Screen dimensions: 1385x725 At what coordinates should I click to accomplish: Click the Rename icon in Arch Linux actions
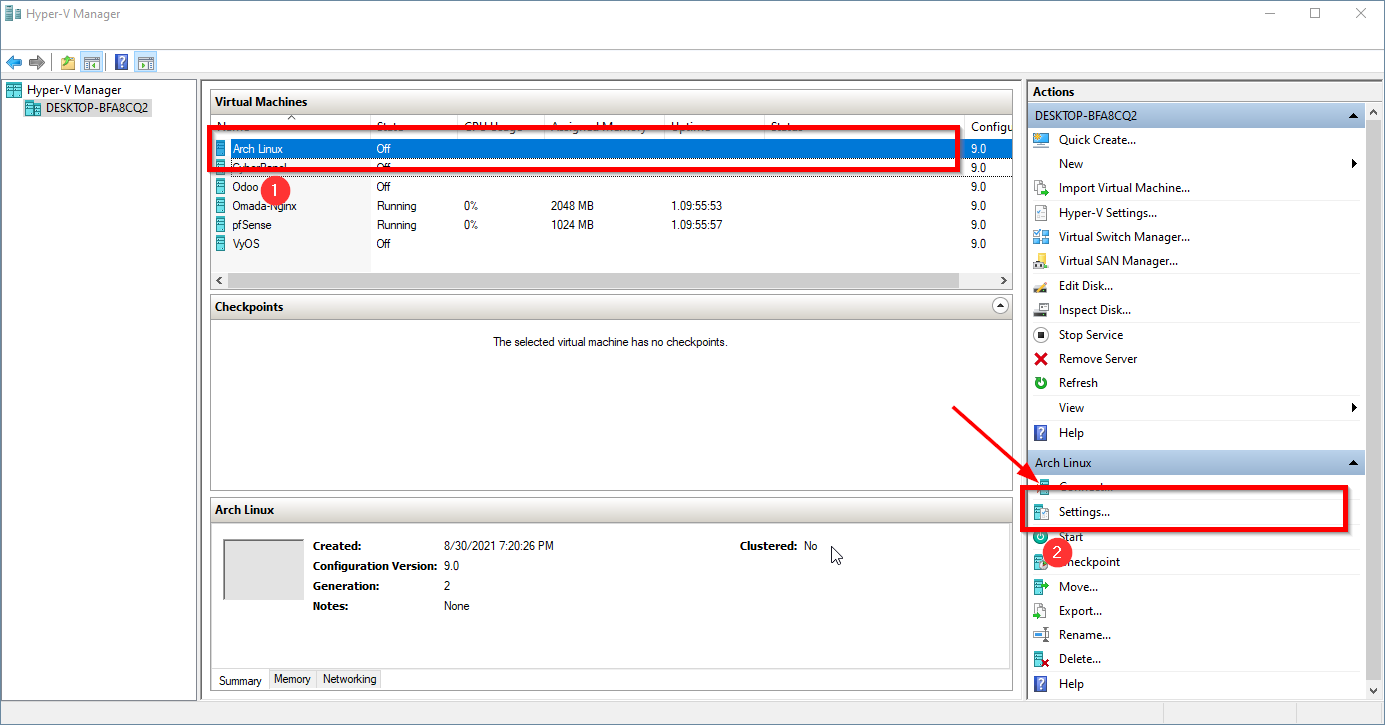(1041, 635)
